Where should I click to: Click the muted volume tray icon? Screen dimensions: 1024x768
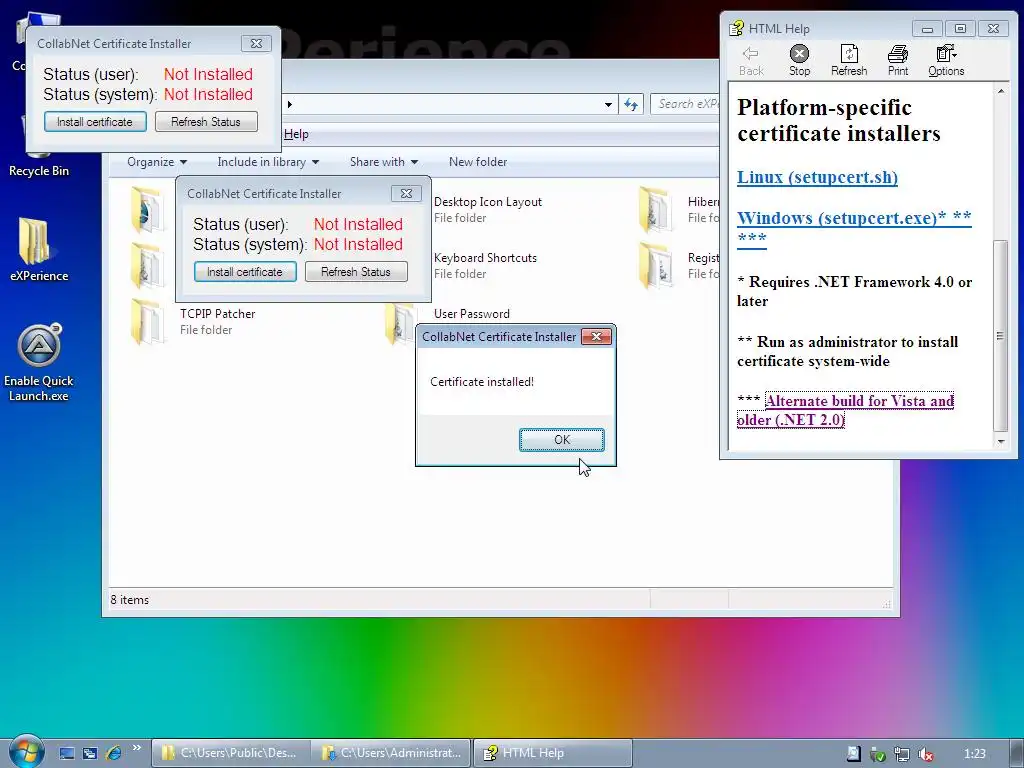(x=925, y=754)
